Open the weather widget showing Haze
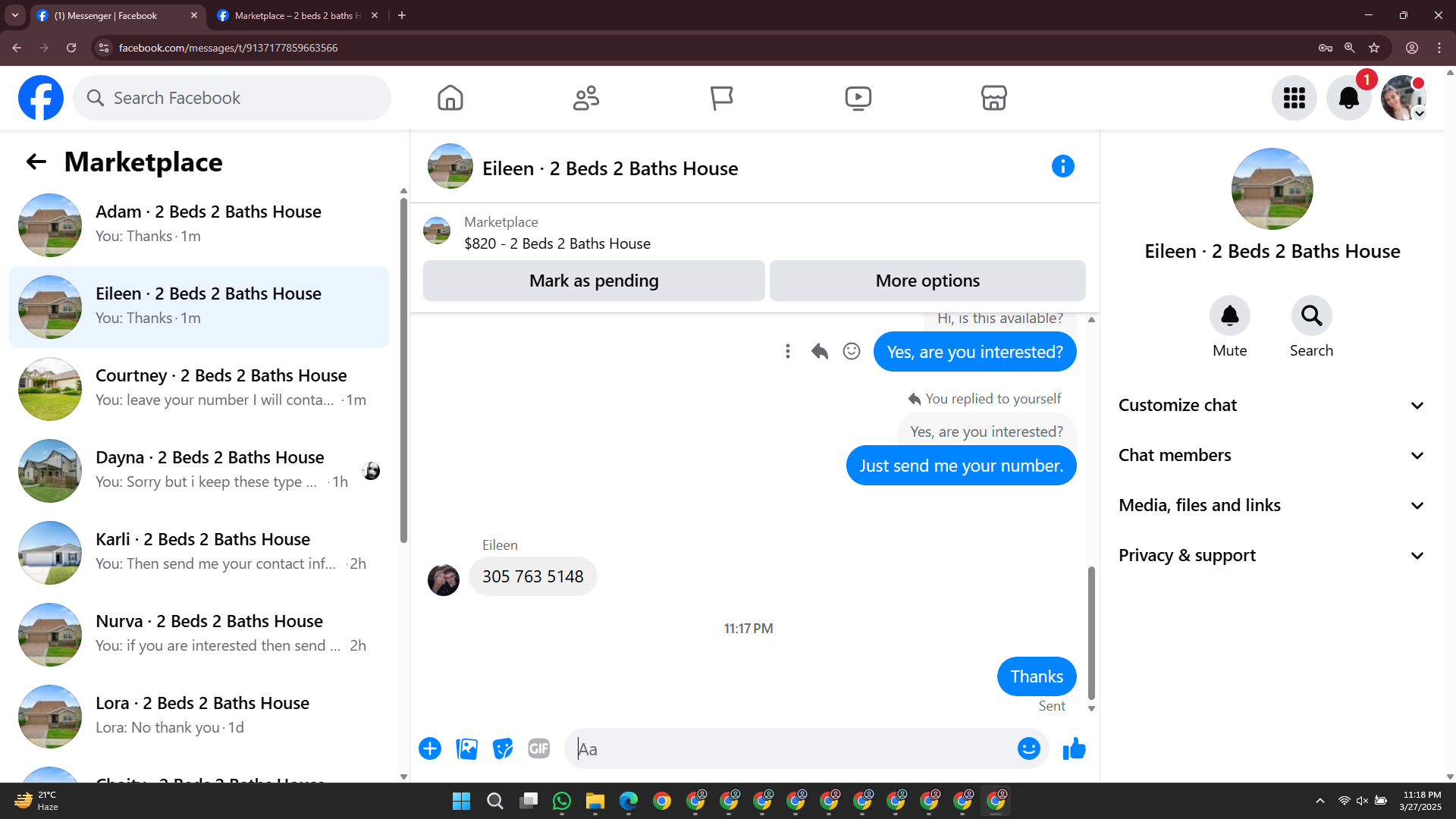 click(x=36, y=801)
